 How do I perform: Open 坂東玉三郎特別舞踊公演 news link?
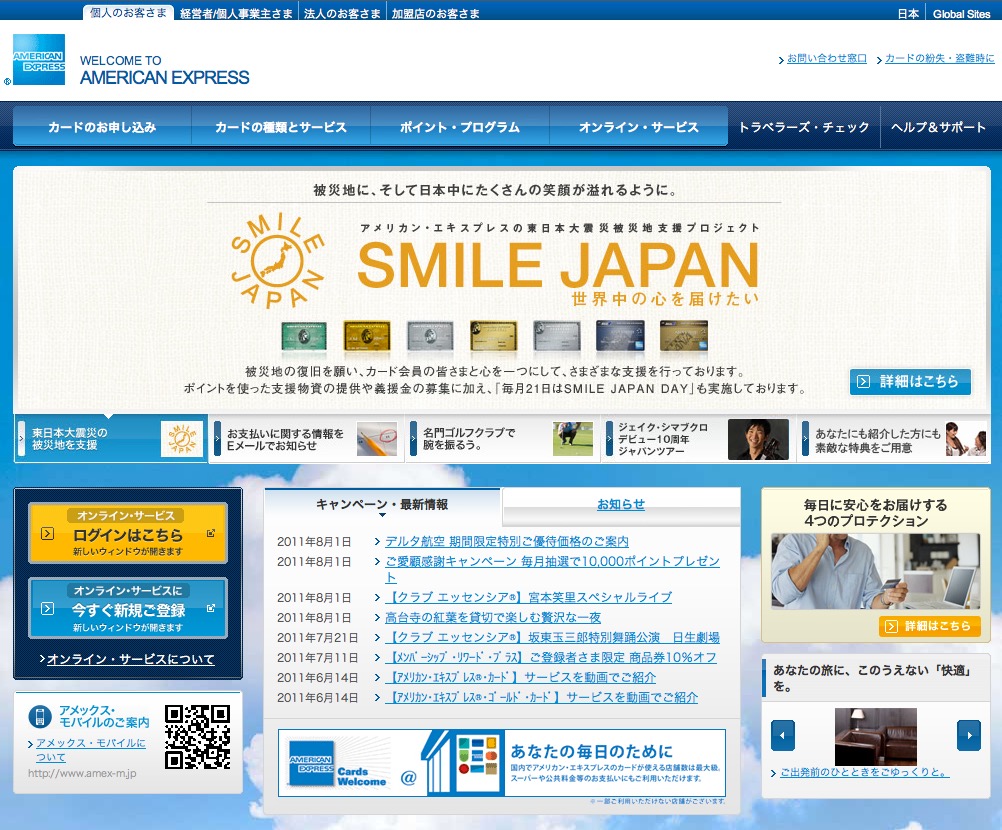(552, 637)
